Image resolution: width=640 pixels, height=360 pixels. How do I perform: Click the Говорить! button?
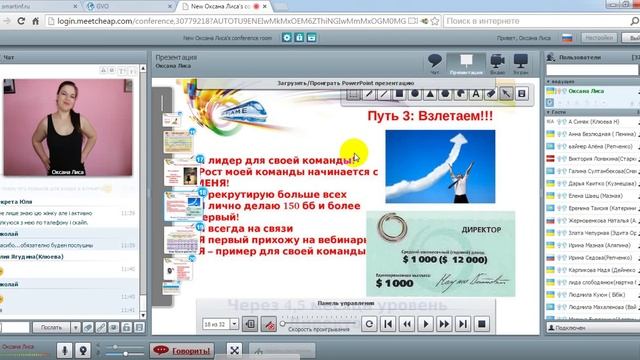coord(182,350)
